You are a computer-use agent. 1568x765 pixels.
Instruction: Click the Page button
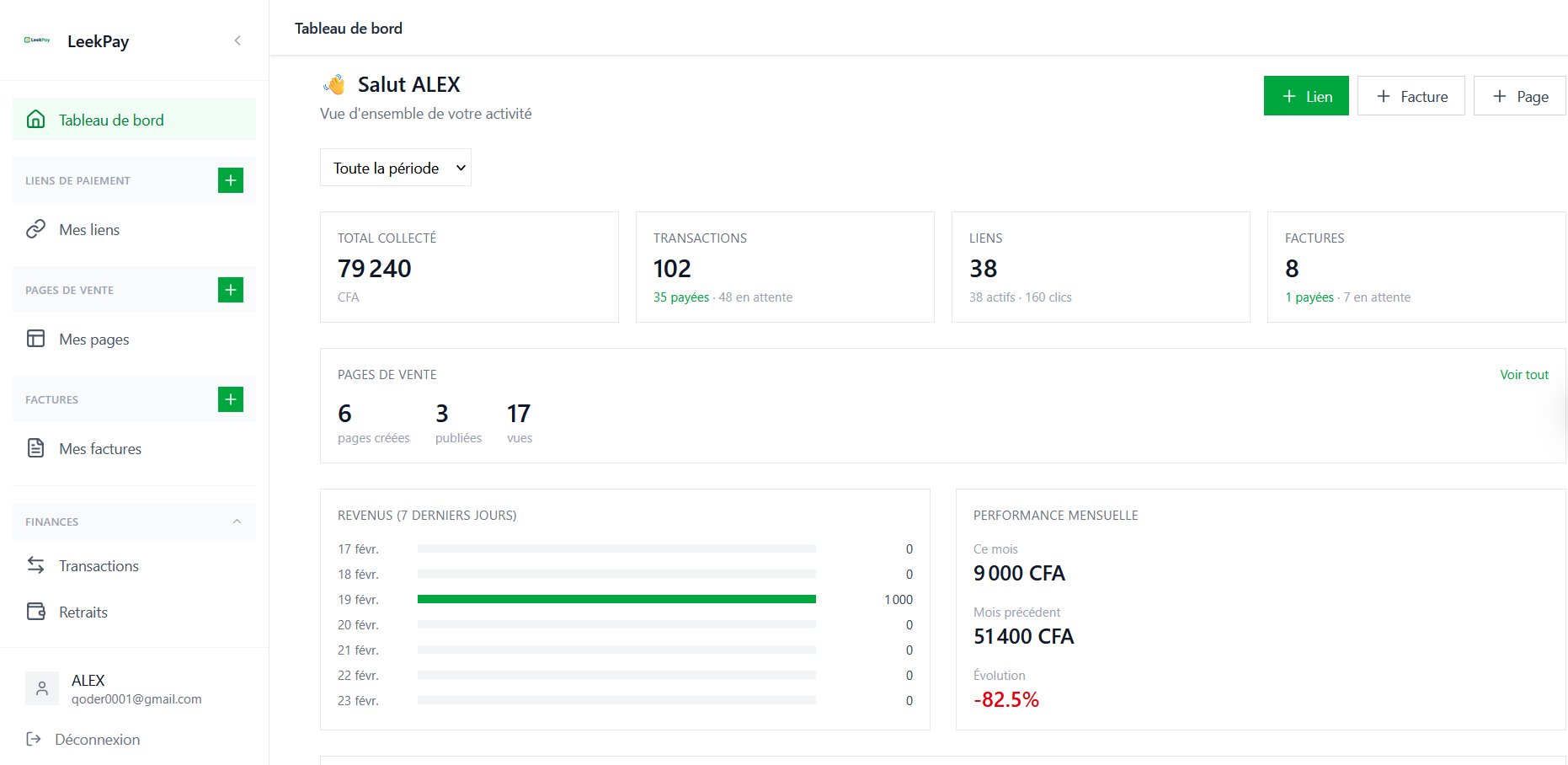1519,96
